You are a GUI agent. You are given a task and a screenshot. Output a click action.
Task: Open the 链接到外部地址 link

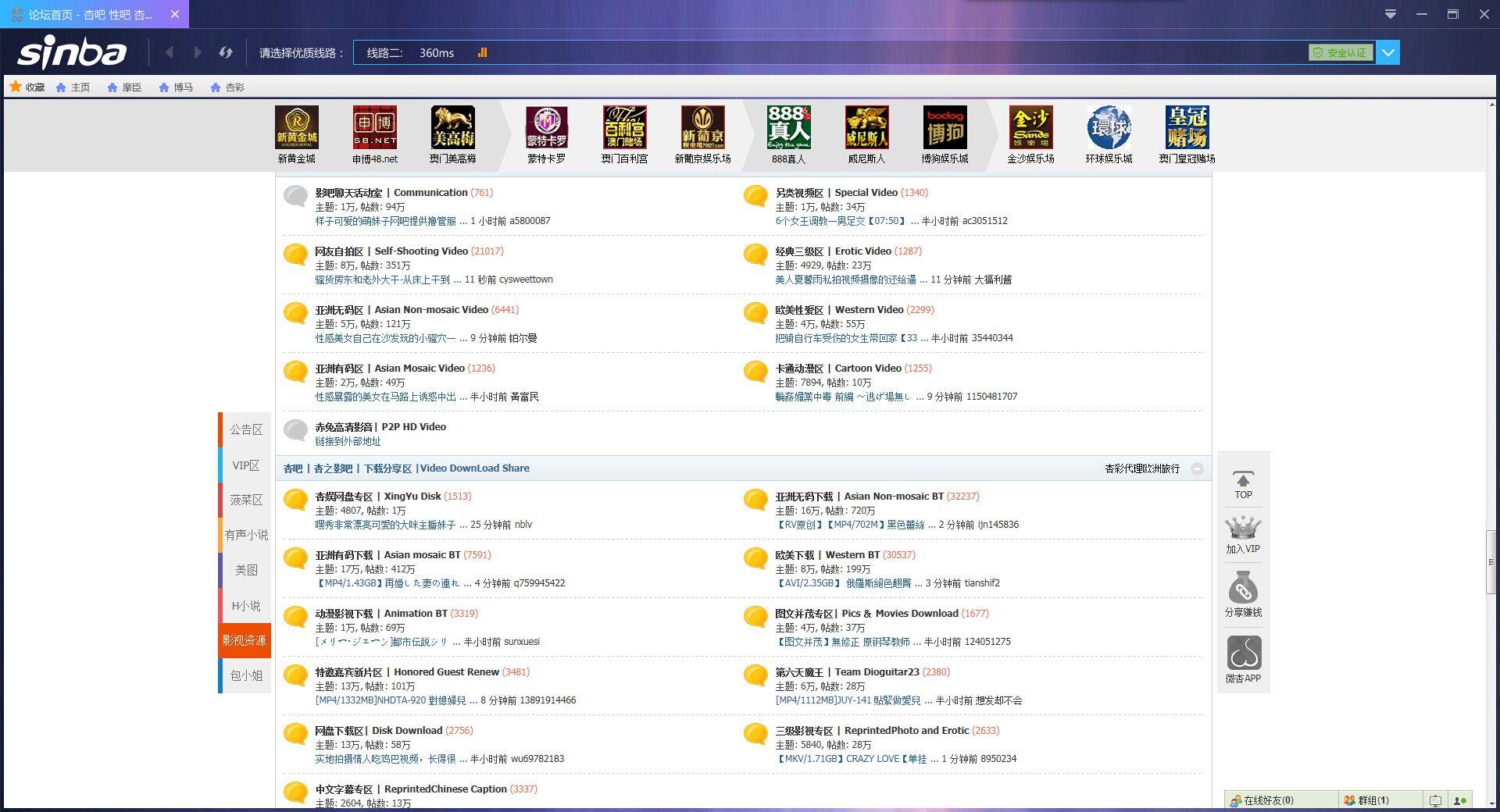(x=348, y=441)
